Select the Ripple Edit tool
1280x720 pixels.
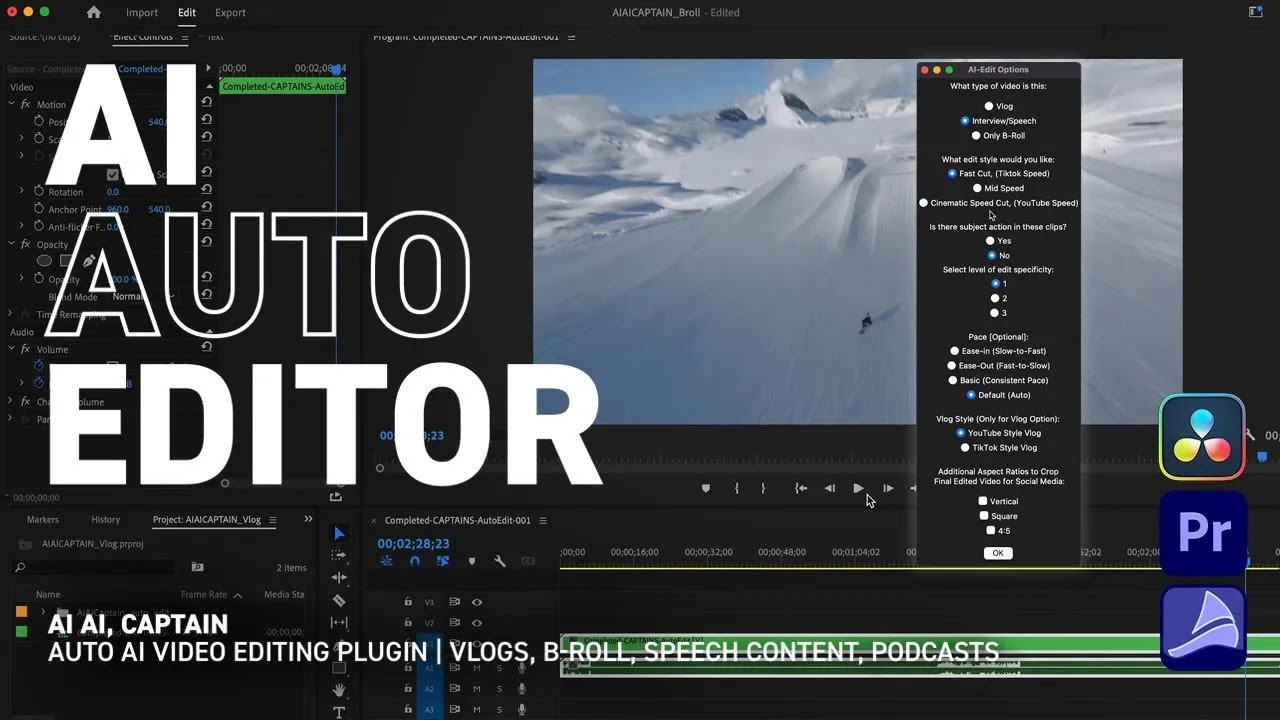(x=339, y=577)
